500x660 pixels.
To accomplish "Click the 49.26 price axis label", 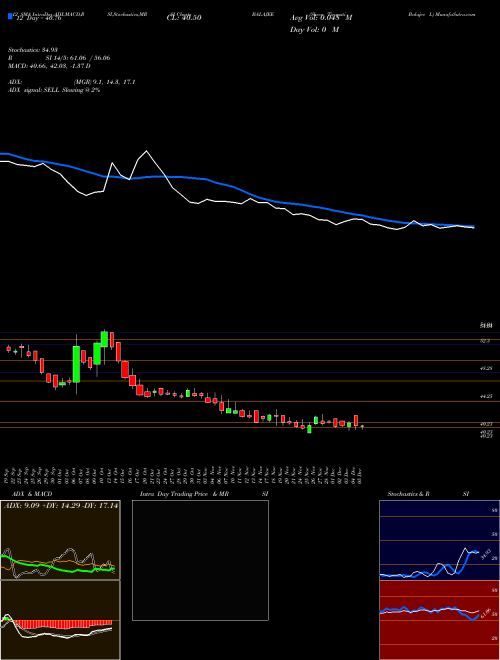I will 486,368.
